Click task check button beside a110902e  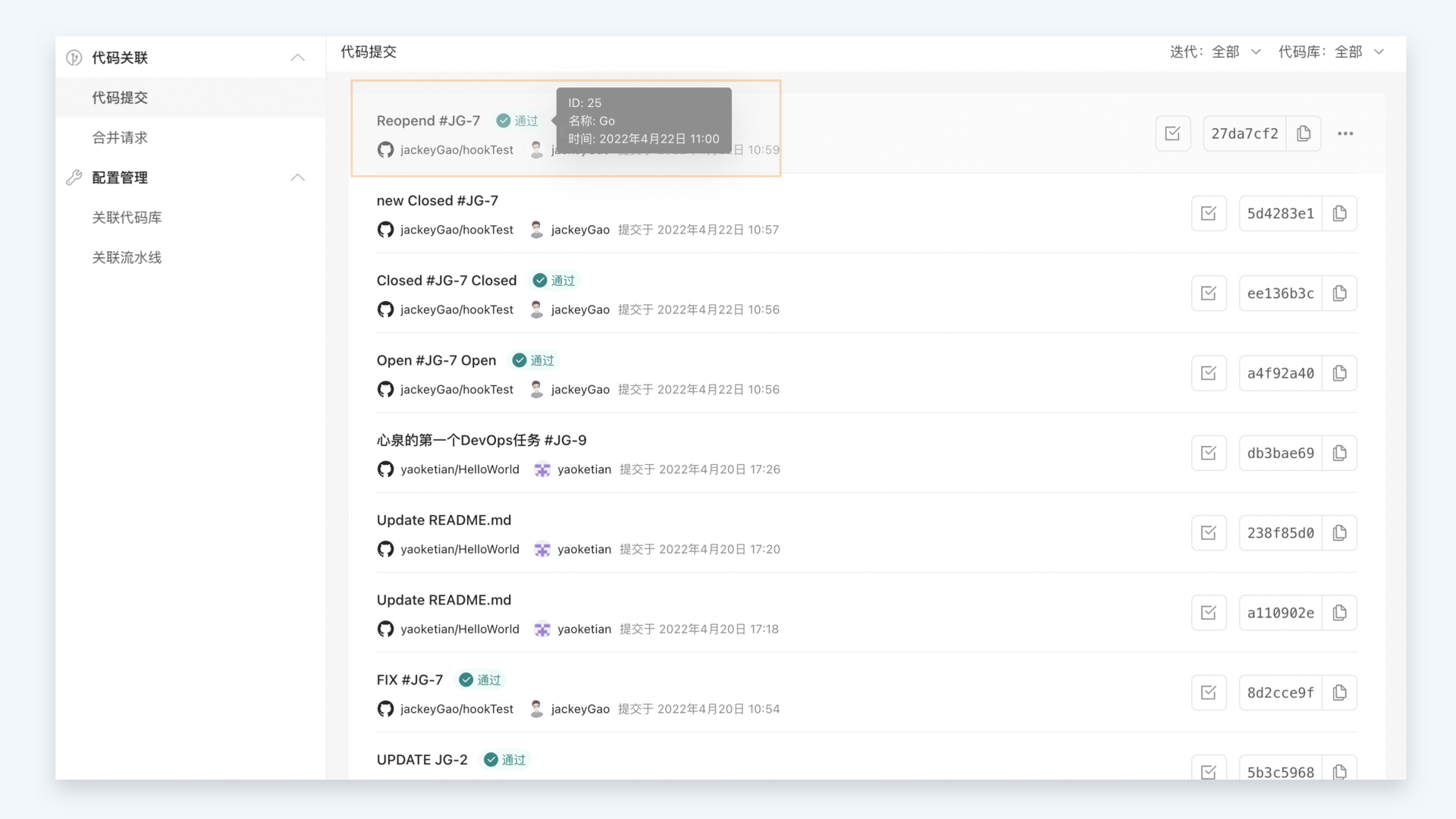point(1208,613)
